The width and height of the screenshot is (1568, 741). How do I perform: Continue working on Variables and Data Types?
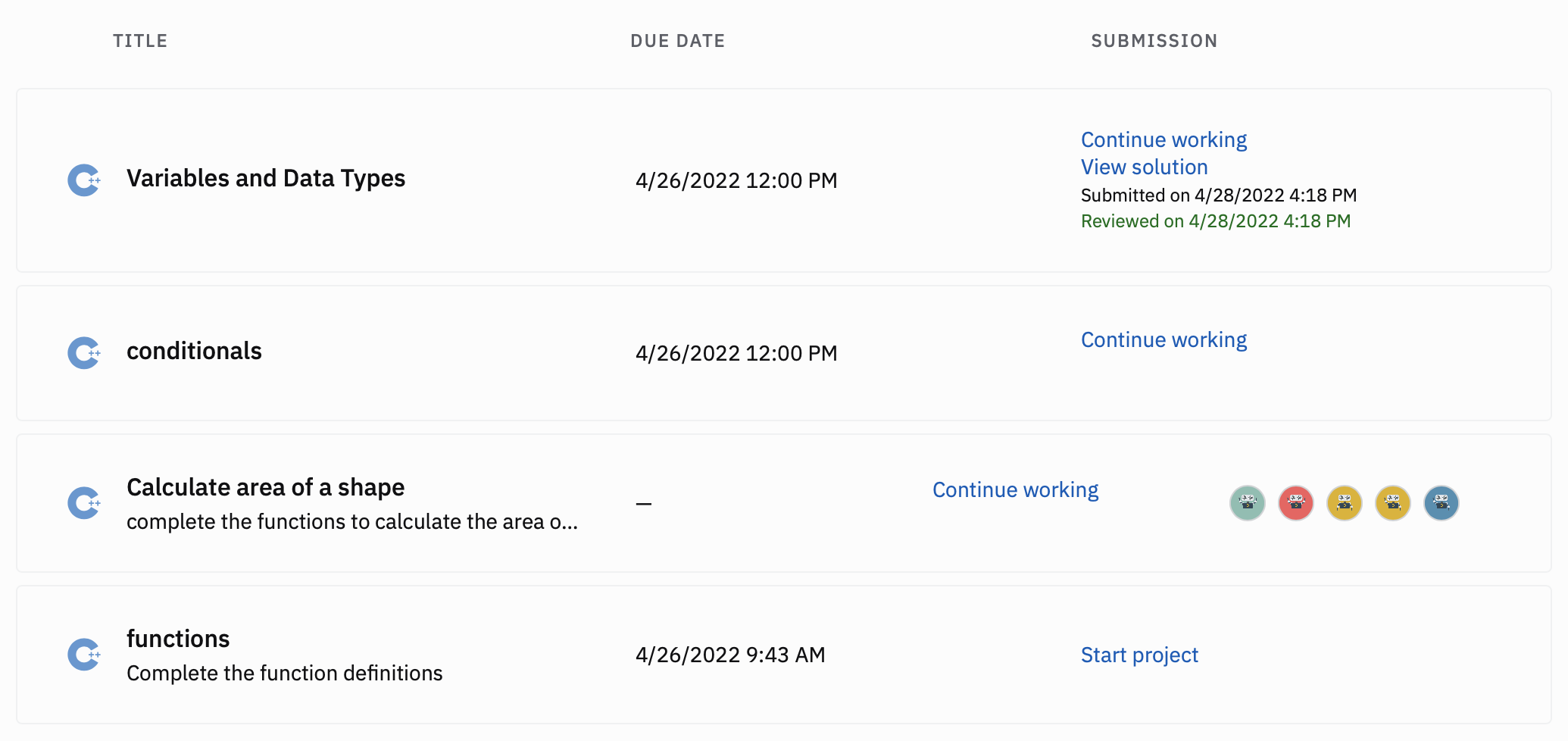coord(1164,140)
